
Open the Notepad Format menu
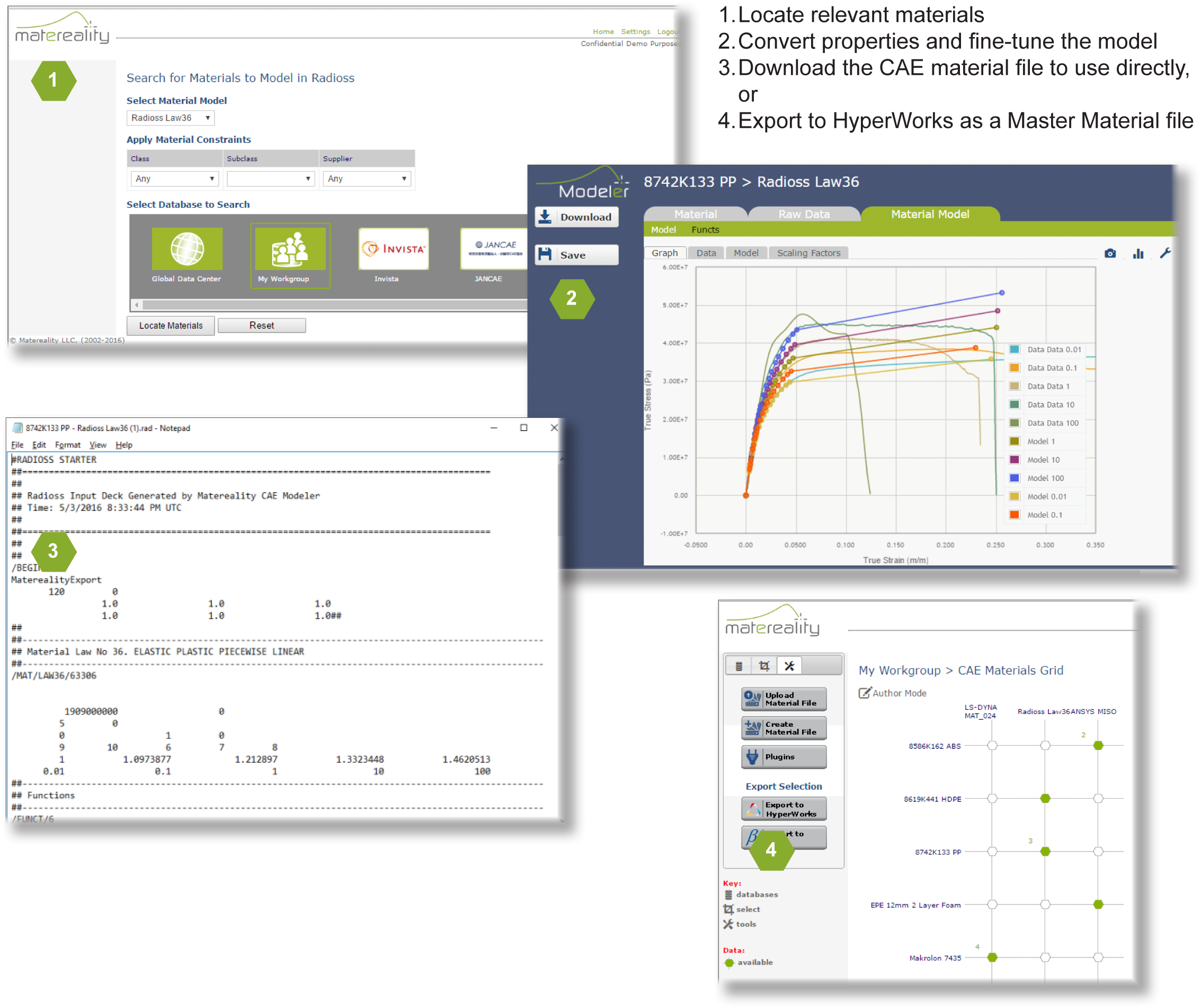pyautogui.click(x=67, y=445)
